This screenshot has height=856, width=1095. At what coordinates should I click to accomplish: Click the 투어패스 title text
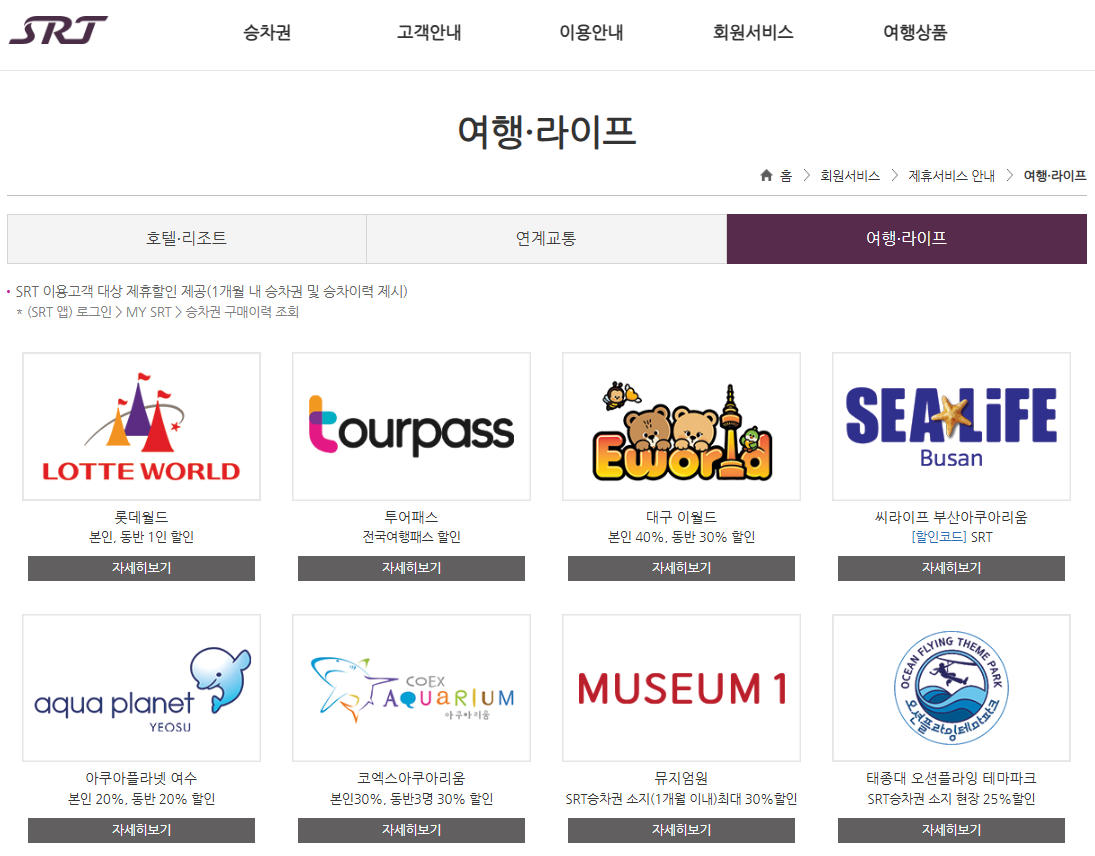coord(411,517)
